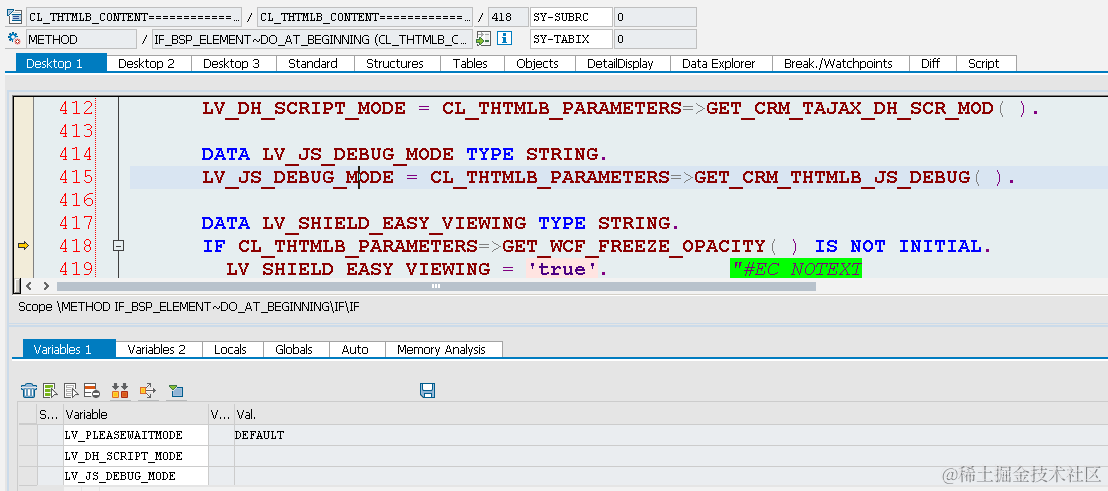Select the LV_DH_SCRIPT_MODE variable cell

coord(136,456)
